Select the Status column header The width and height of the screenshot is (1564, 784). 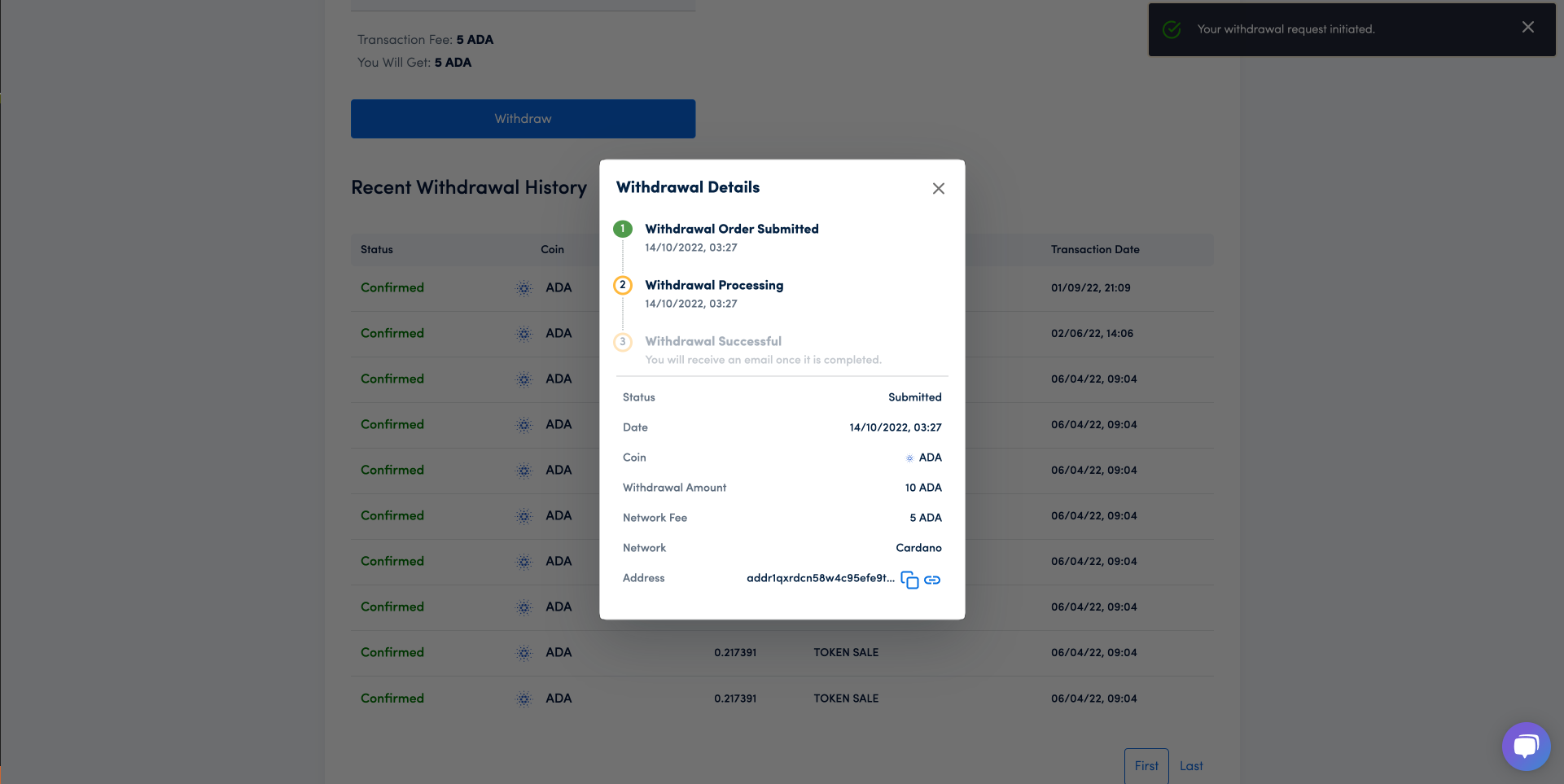point(376,249)
